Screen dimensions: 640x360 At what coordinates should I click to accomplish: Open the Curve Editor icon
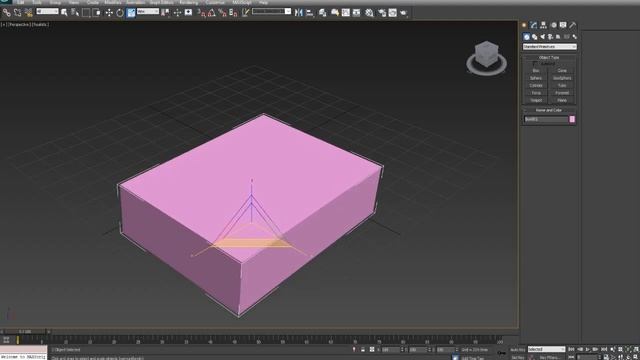point(346,13)
